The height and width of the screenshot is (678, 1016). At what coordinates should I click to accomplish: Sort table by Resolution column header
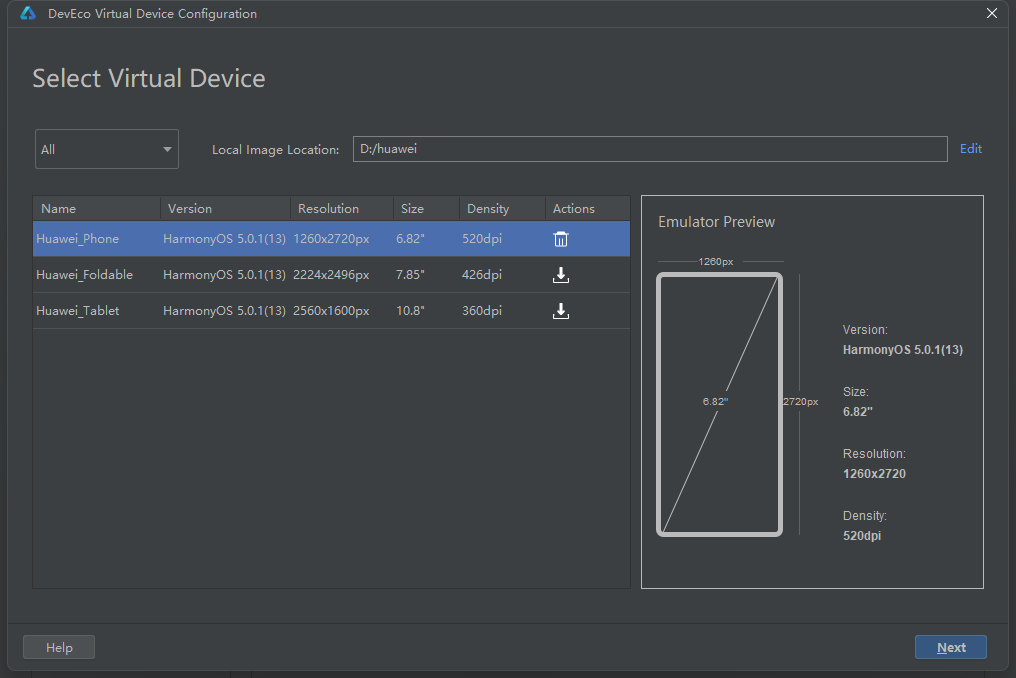point(342,209)
